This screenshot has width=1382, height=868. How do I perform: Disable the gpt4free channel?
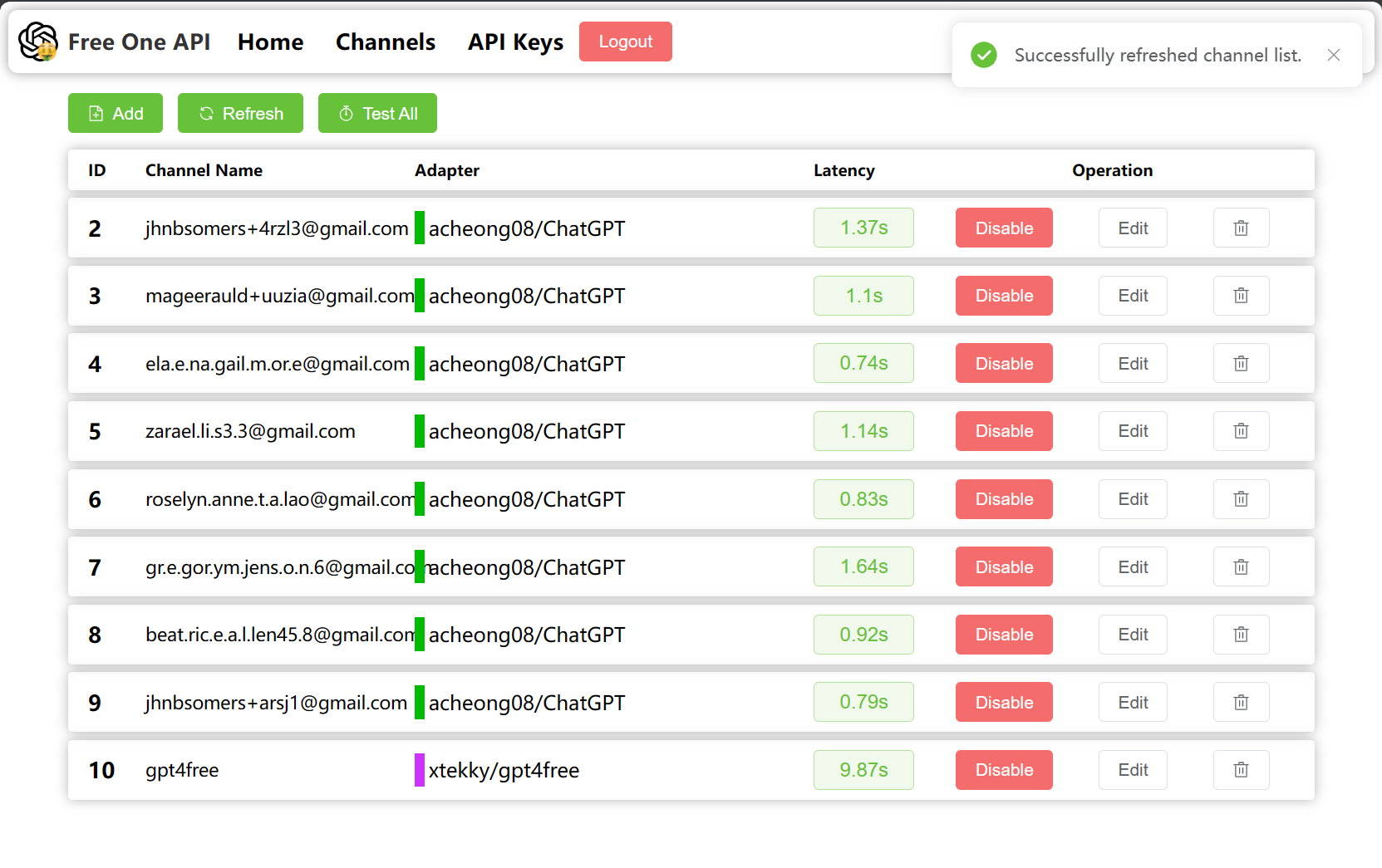point(1004,770)
